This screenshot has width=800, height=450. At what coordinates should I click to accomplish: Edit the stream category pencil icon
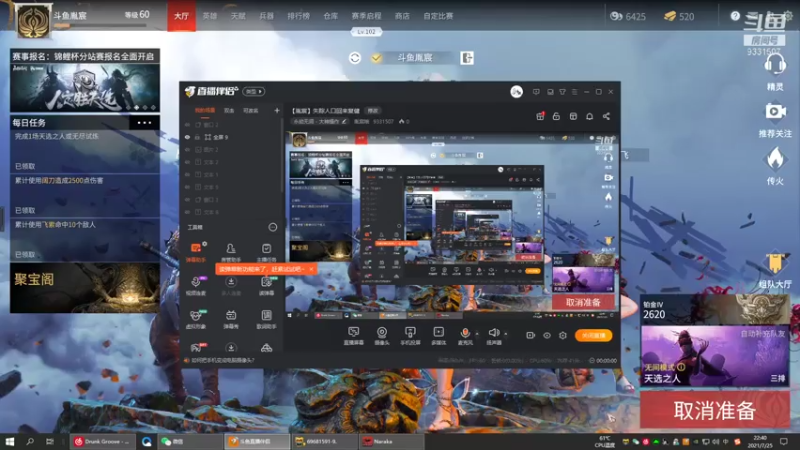click(344, 121)
